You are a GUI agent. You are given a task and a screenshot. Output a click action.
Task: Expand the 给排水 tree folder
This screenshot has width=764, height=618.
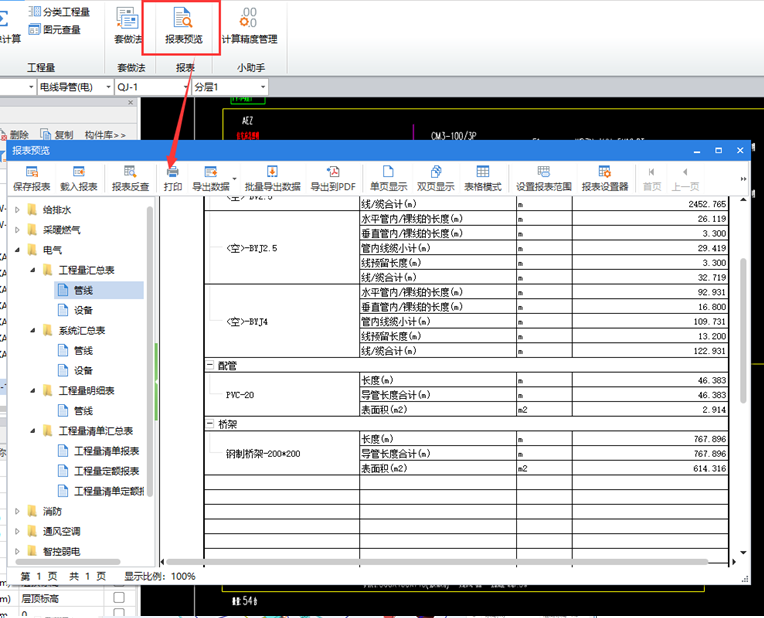point(17,210)
